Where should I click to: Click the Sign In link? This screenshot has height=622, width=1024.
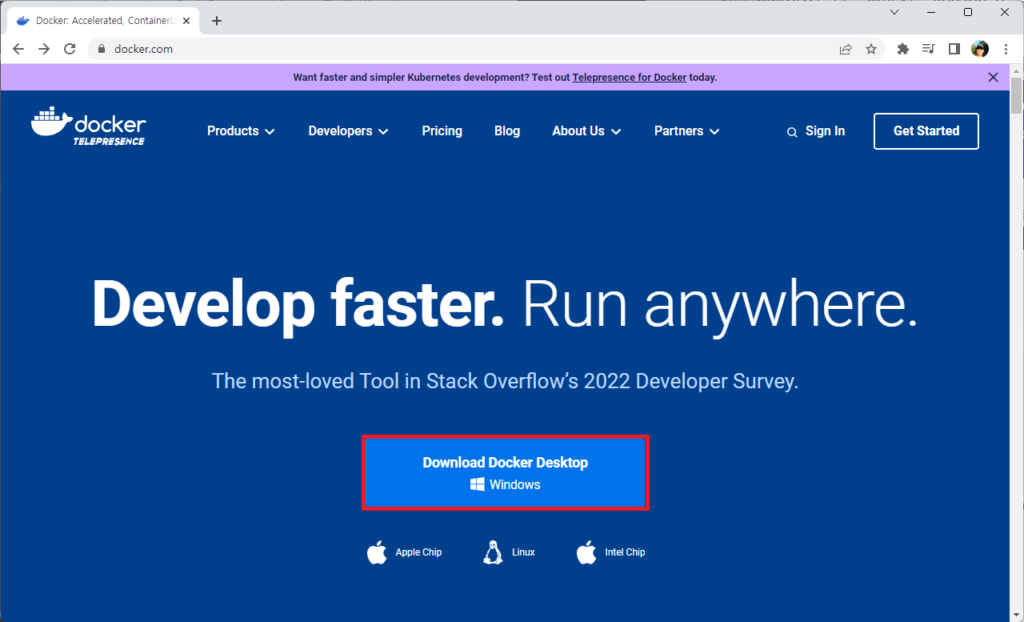pyautogui.click(x=825, y=131)
